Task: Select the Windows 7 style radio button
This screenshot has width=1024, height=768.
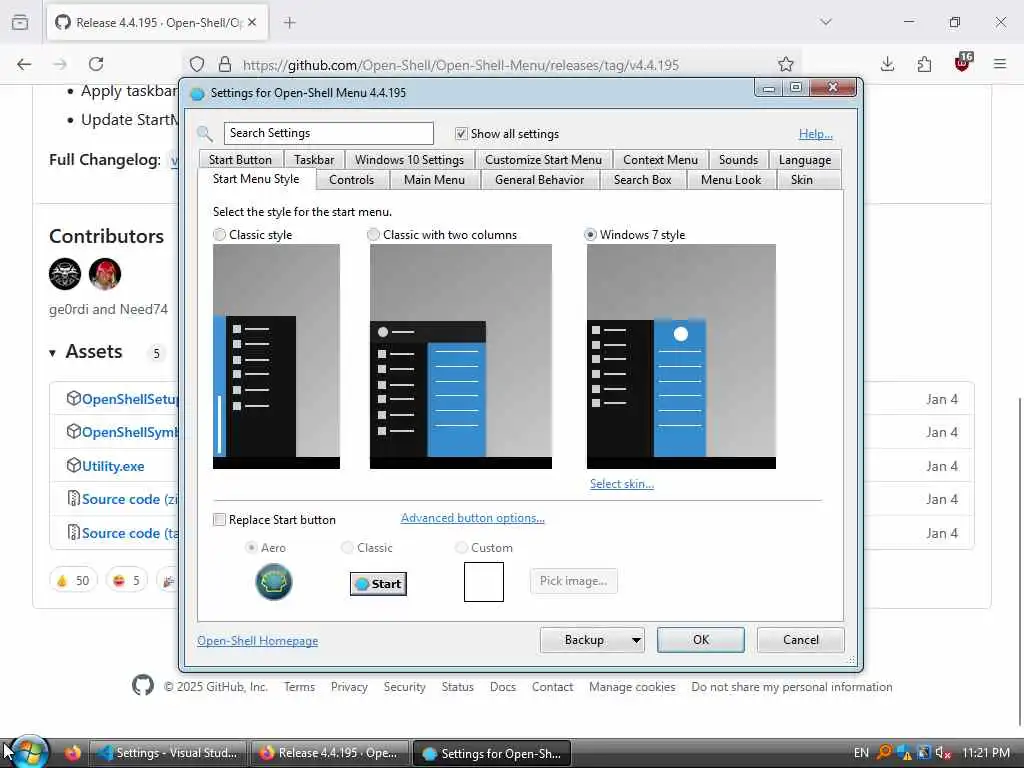Action: 590,234
